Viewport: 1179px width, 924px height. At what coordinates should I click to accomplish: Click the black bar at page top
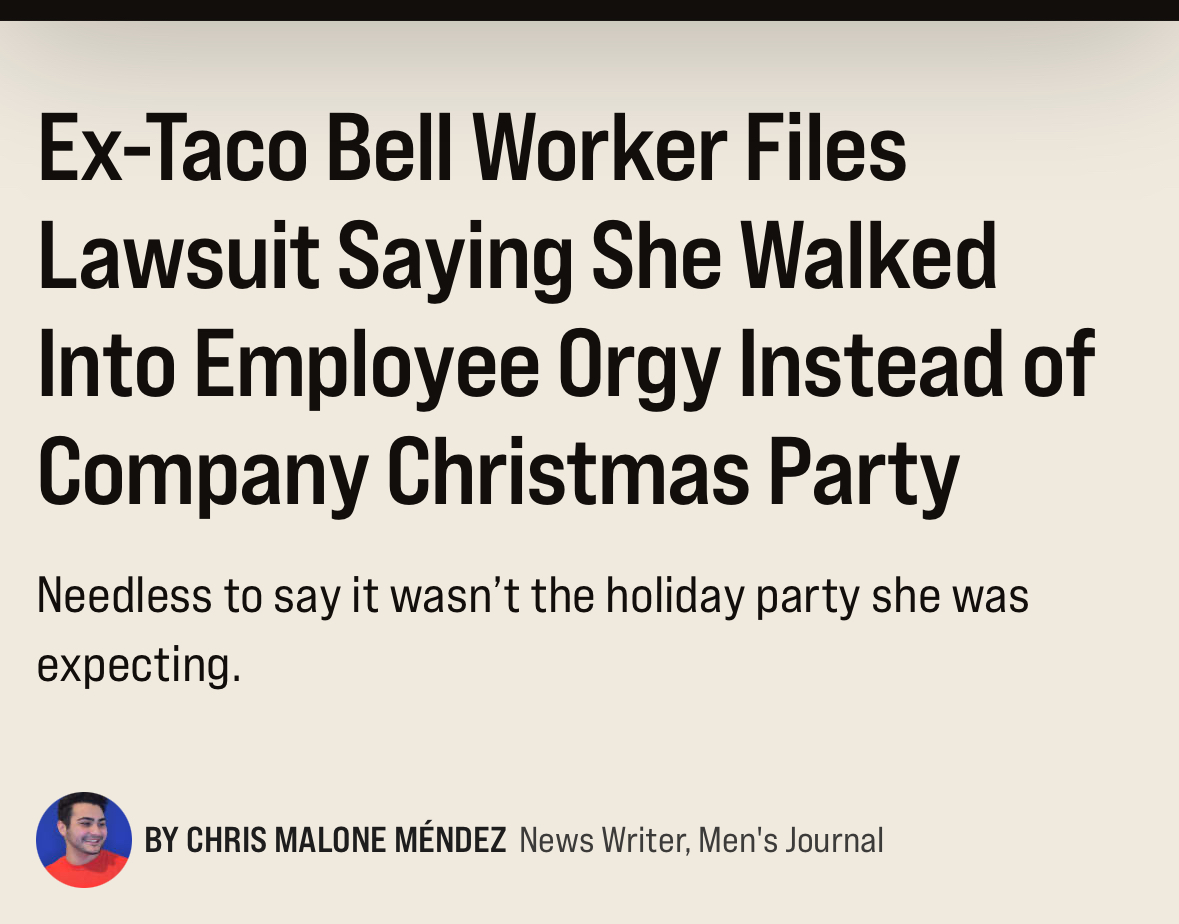point(590,10)
